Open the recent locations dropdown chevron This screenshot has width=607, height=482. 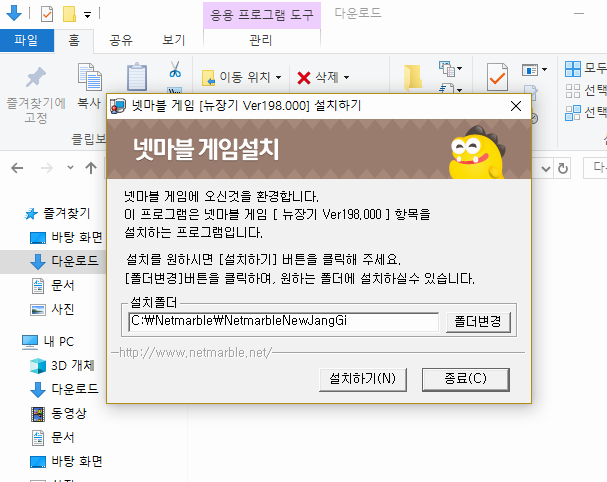pyautogui.click(x=70, y=167)
